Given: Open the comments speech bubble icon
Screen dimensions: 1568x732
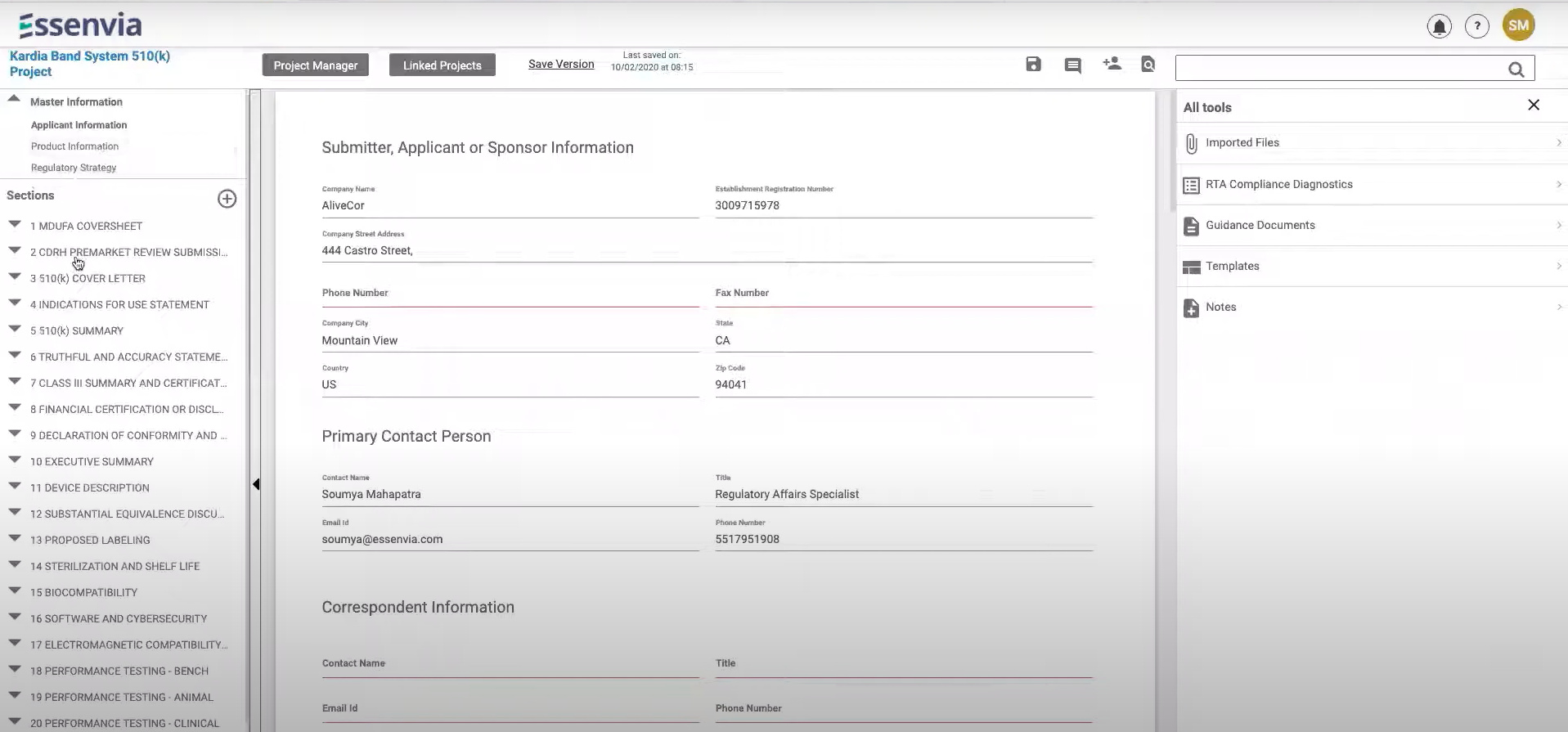Looking at the screenshot, I should (x=1072, y=65).
